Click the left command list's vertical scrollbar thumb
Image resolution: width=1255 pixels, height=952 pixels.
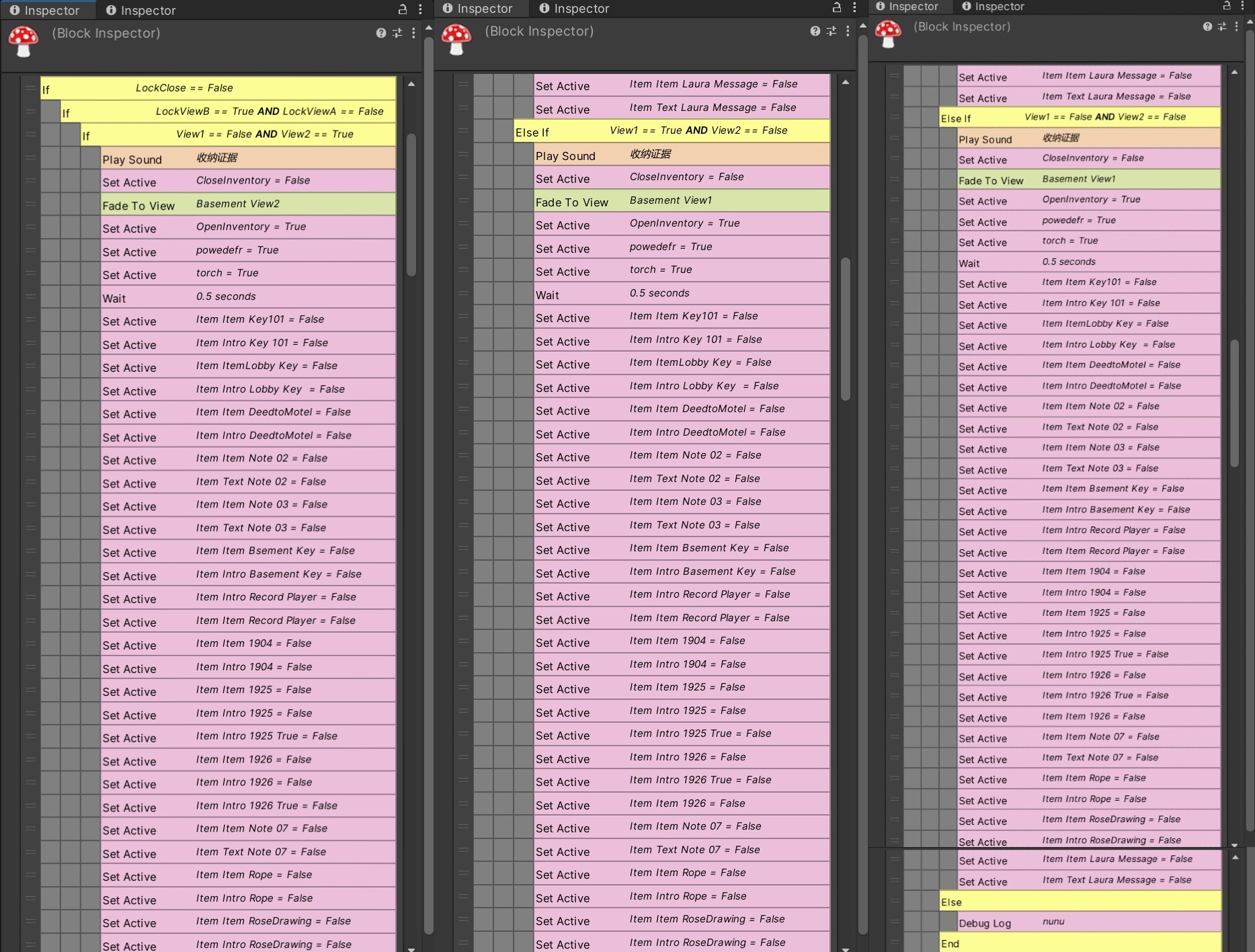point(411,205)
